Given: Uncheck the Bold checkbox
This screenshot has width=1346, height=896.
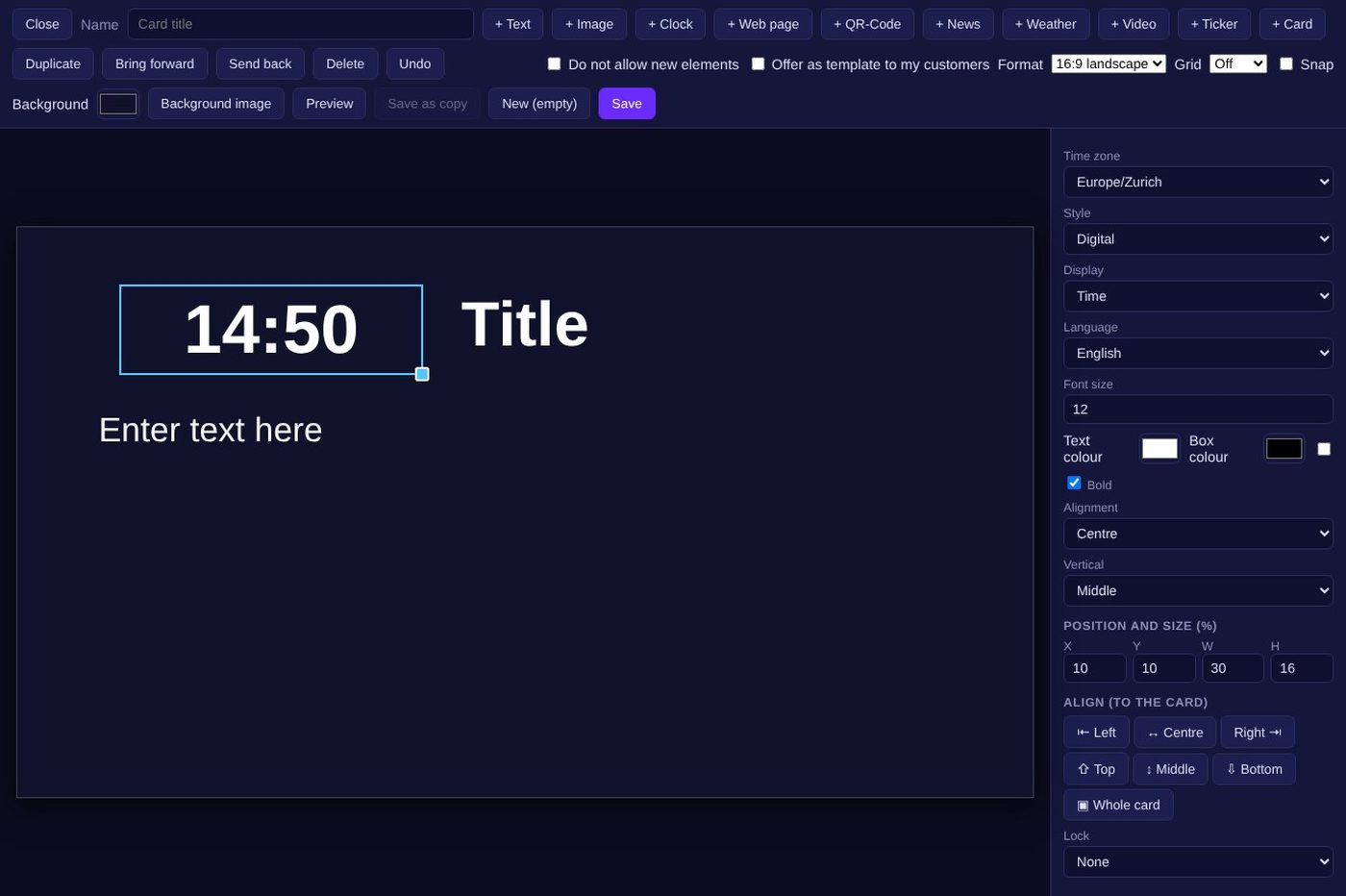Looking at the screenshot, I should pyautogui.click(x=1074, y=483).
